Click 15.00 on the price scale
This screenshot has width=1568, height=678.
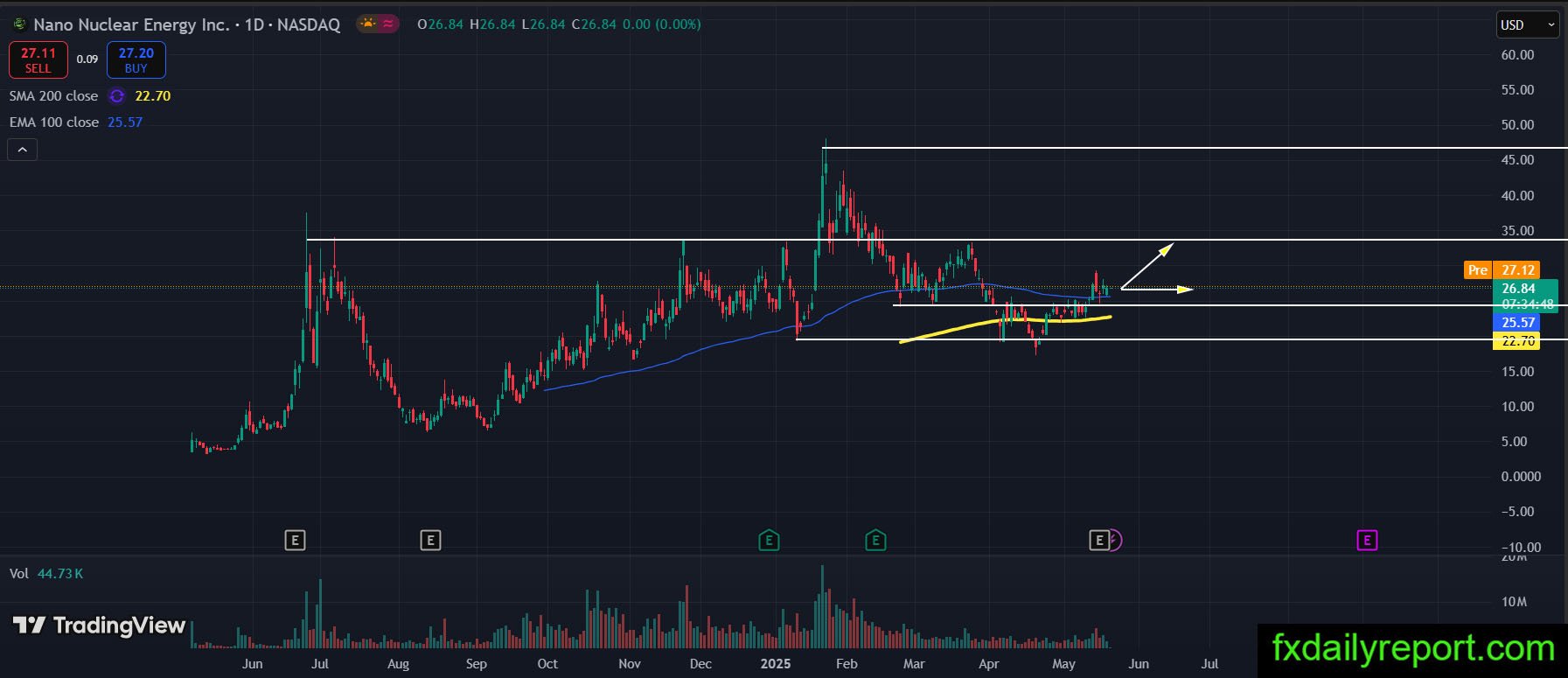click(x=1517, y=372)
